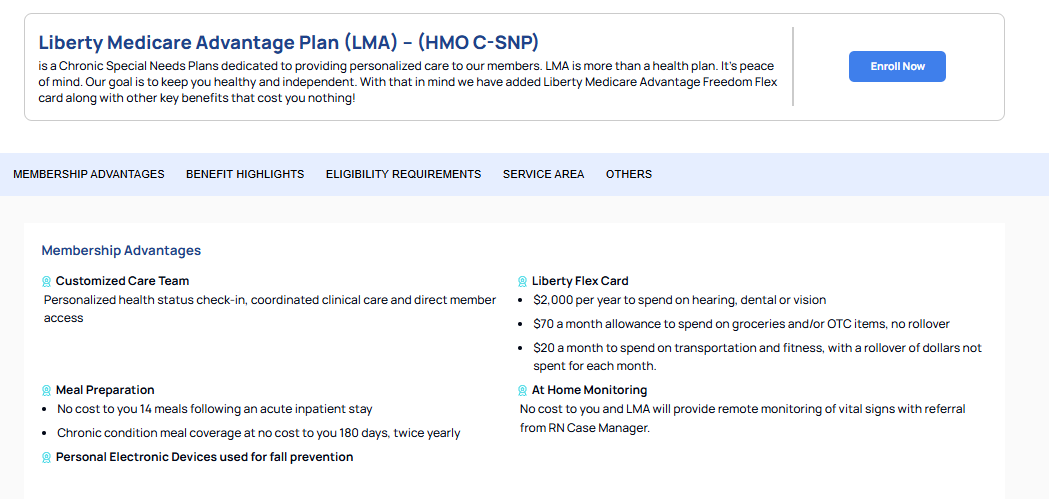
Task: Switch to the Benefit Highlights tab
Action: click(245, 174)
